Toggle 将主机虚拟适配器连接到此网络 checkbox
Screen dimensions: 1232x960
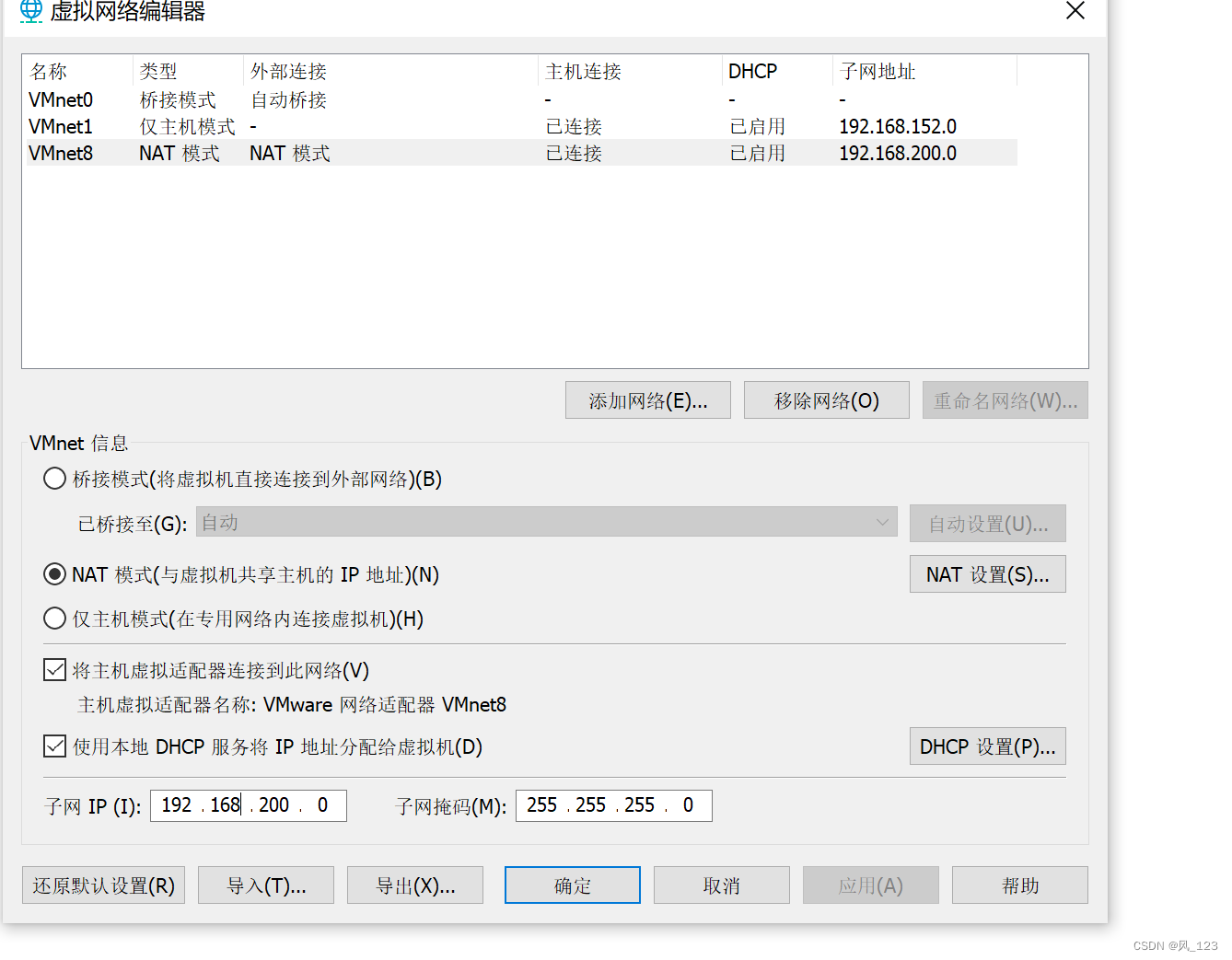pos(55,670)
